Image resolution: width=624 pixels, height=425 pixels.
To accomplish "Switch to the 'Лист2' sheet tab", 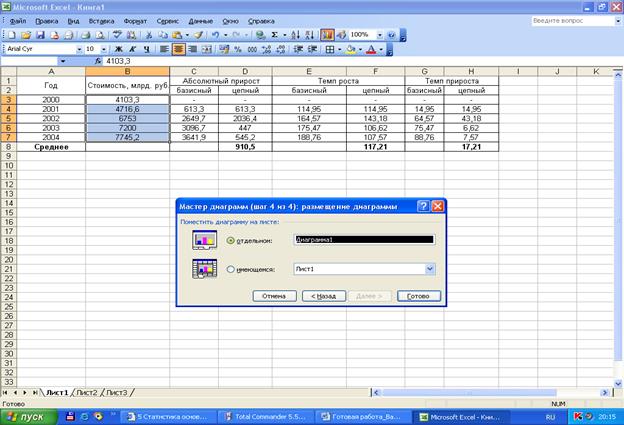I will (87, 392).
